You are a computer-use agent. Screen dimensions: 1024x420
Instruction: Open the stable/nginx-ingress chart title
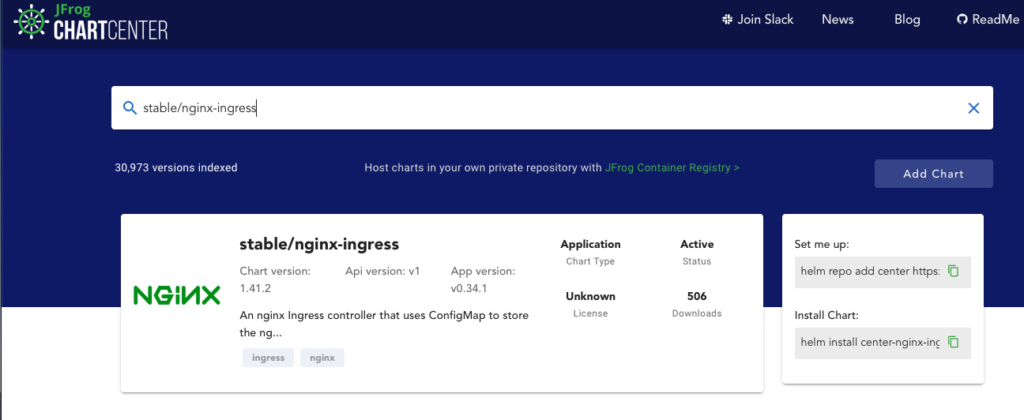tap(319, 243)
